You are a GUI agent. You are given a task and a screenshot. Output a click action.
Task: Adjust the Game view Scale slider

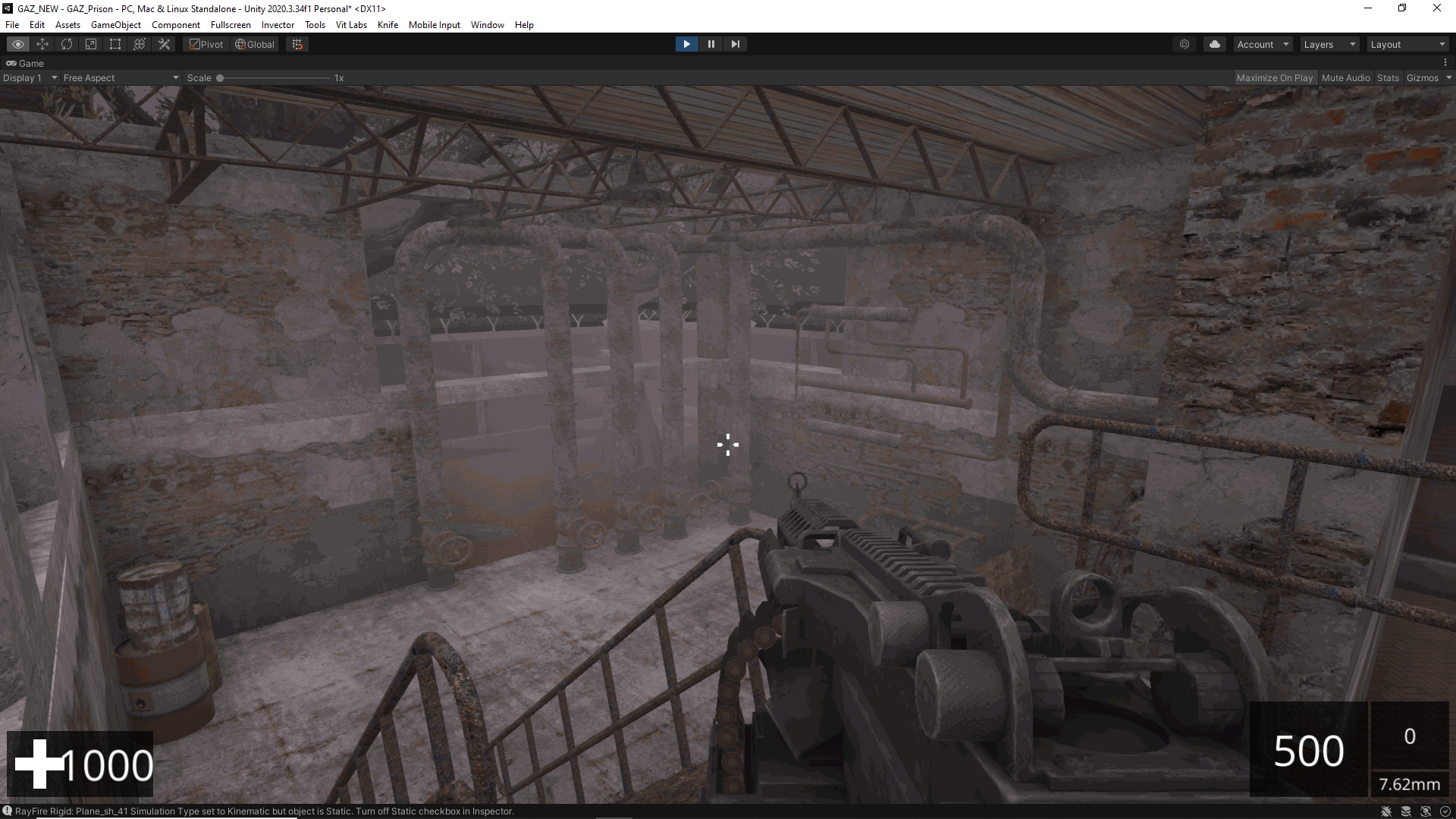point(274,77)
